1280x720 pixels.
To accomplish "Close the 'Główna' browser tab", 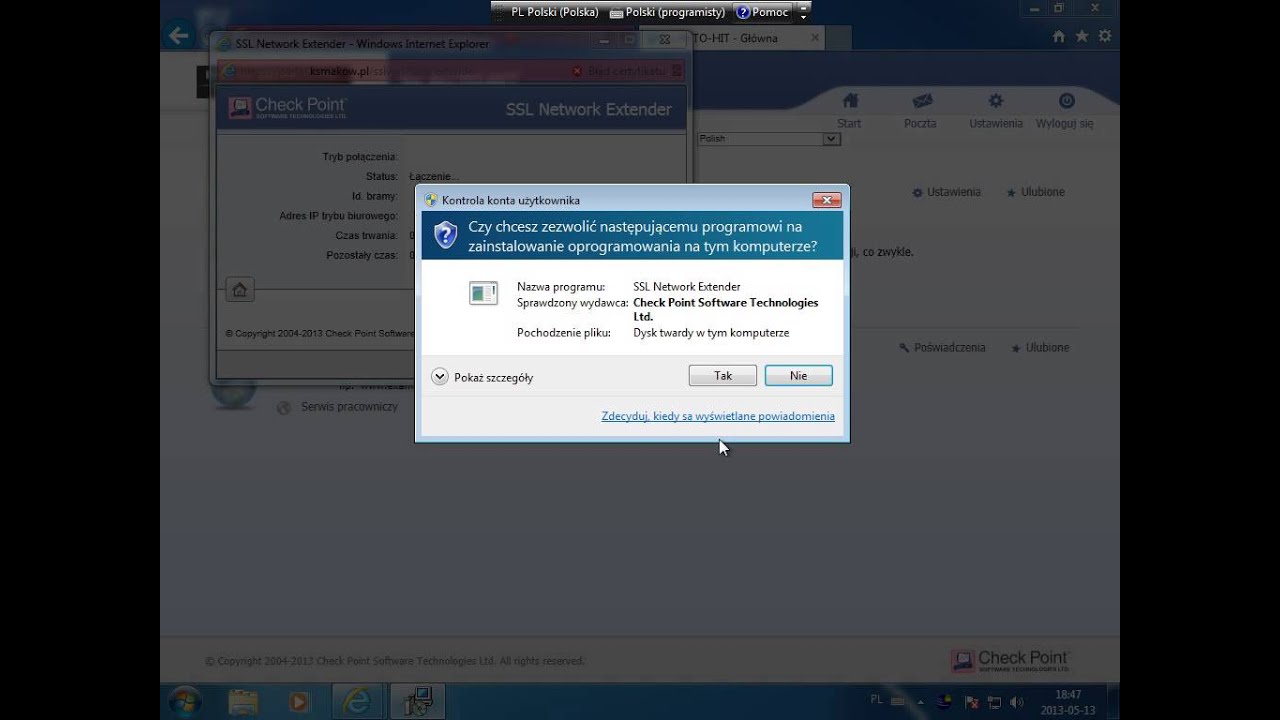I will [x=815, y=38].
